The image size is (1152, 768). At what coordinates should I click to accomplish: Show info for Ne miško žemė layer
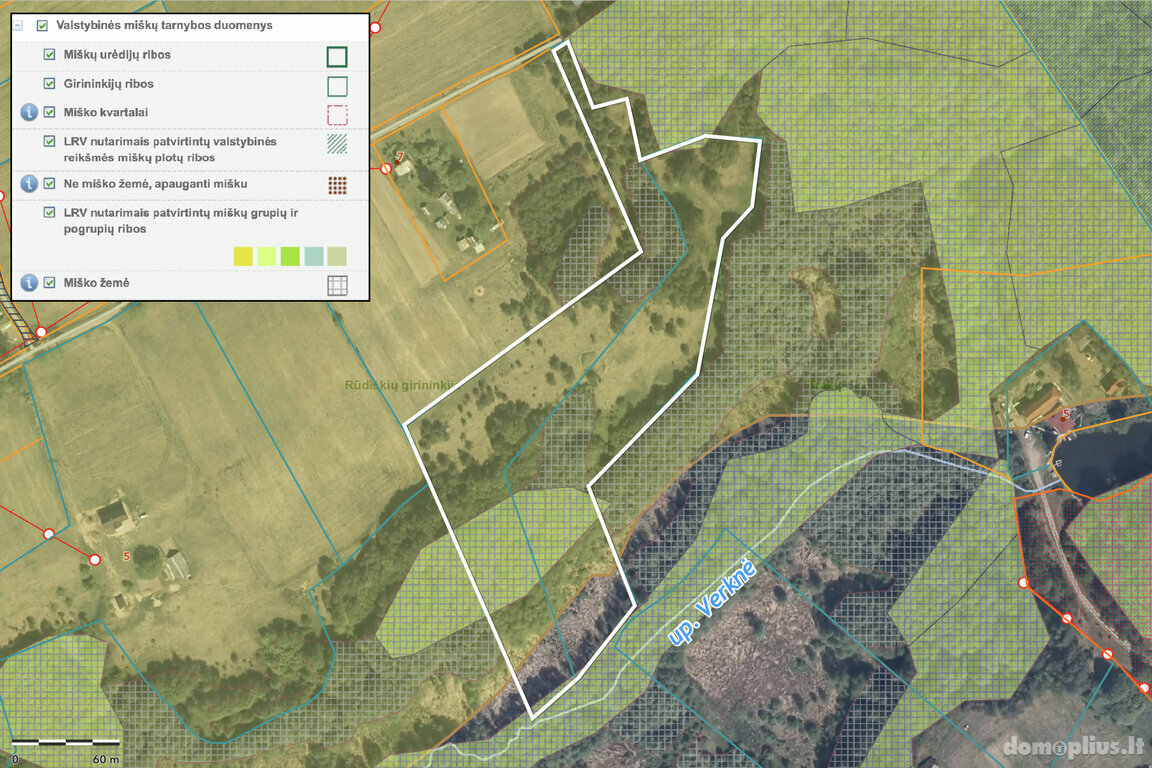[x=29, y=184]
